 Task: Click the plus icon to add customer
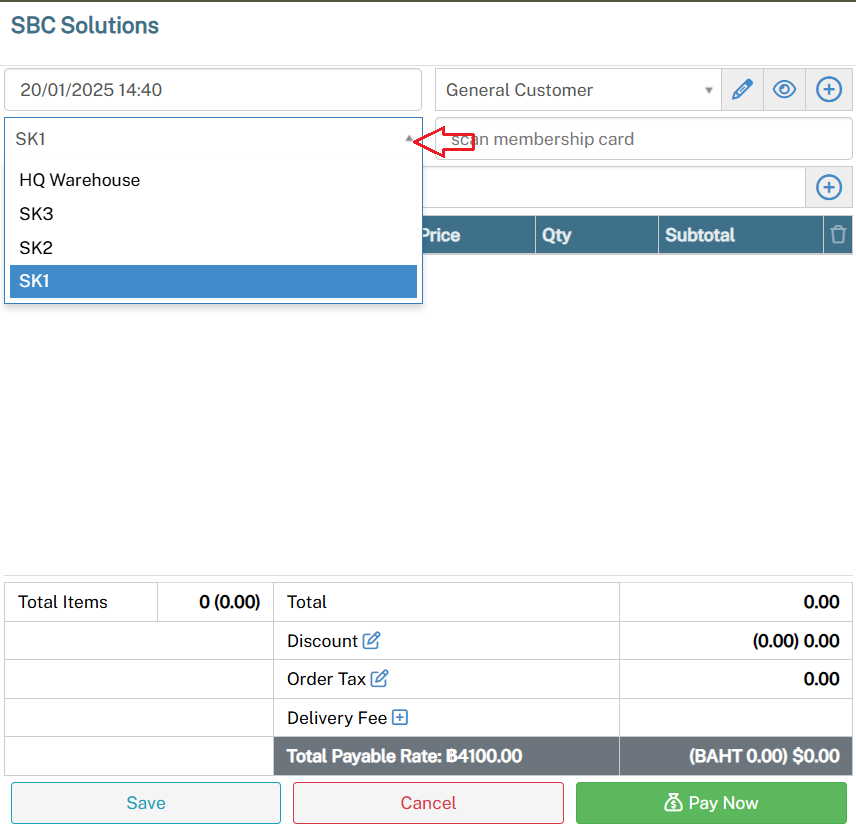pos(829,90)
